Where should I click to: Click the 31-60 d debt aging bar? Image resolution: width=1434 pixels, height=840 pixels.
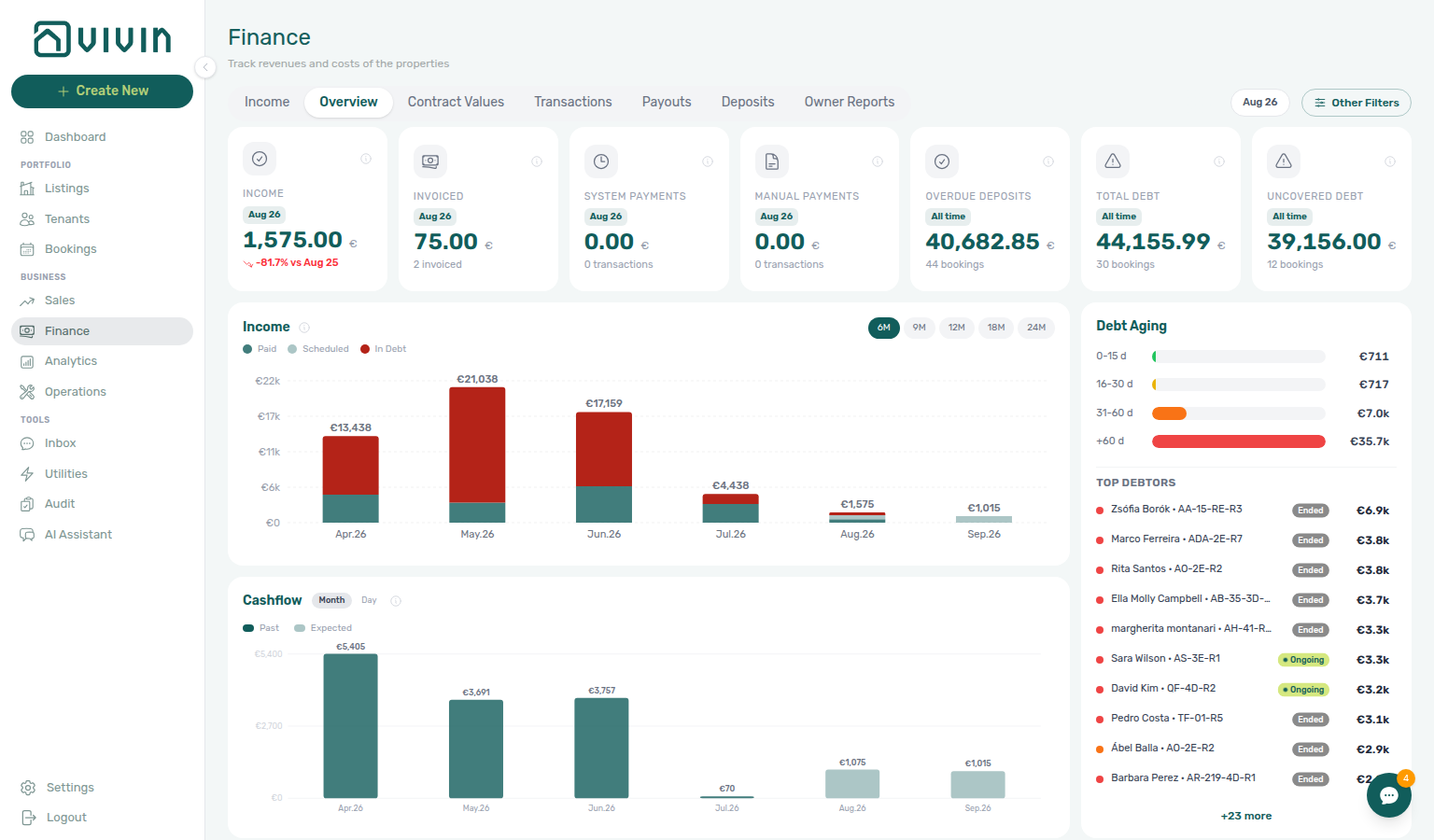1239,413
